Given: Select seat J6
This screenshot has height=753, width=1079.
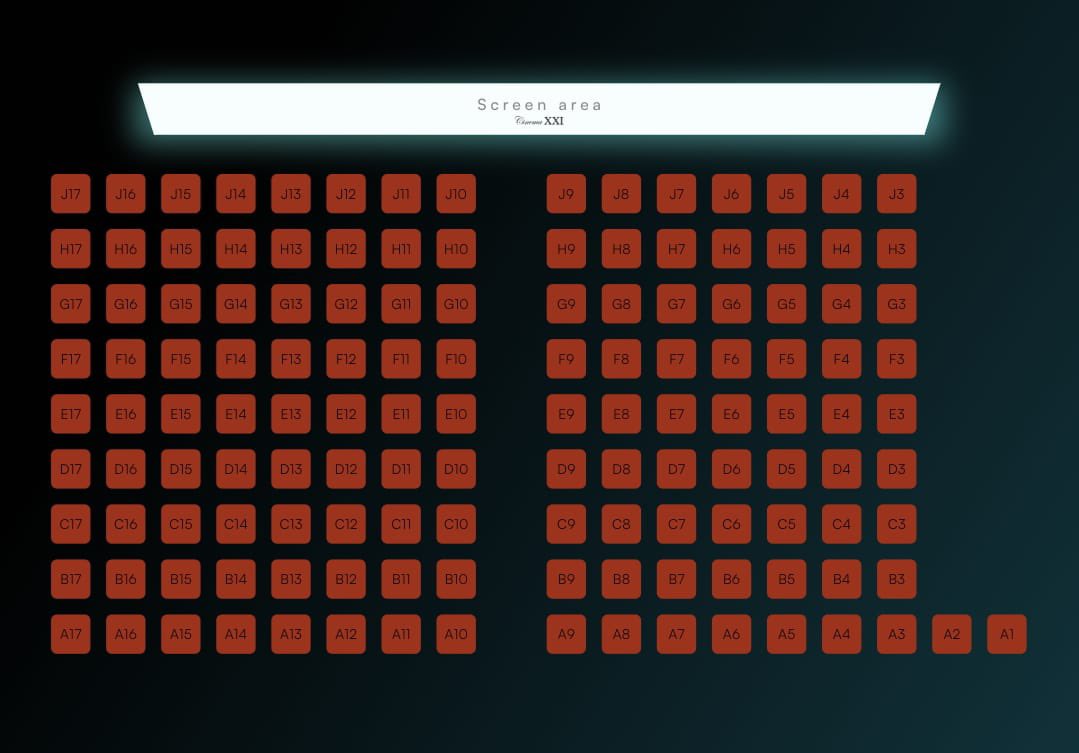Looking at the screenshot, I should tap(731, 193).
